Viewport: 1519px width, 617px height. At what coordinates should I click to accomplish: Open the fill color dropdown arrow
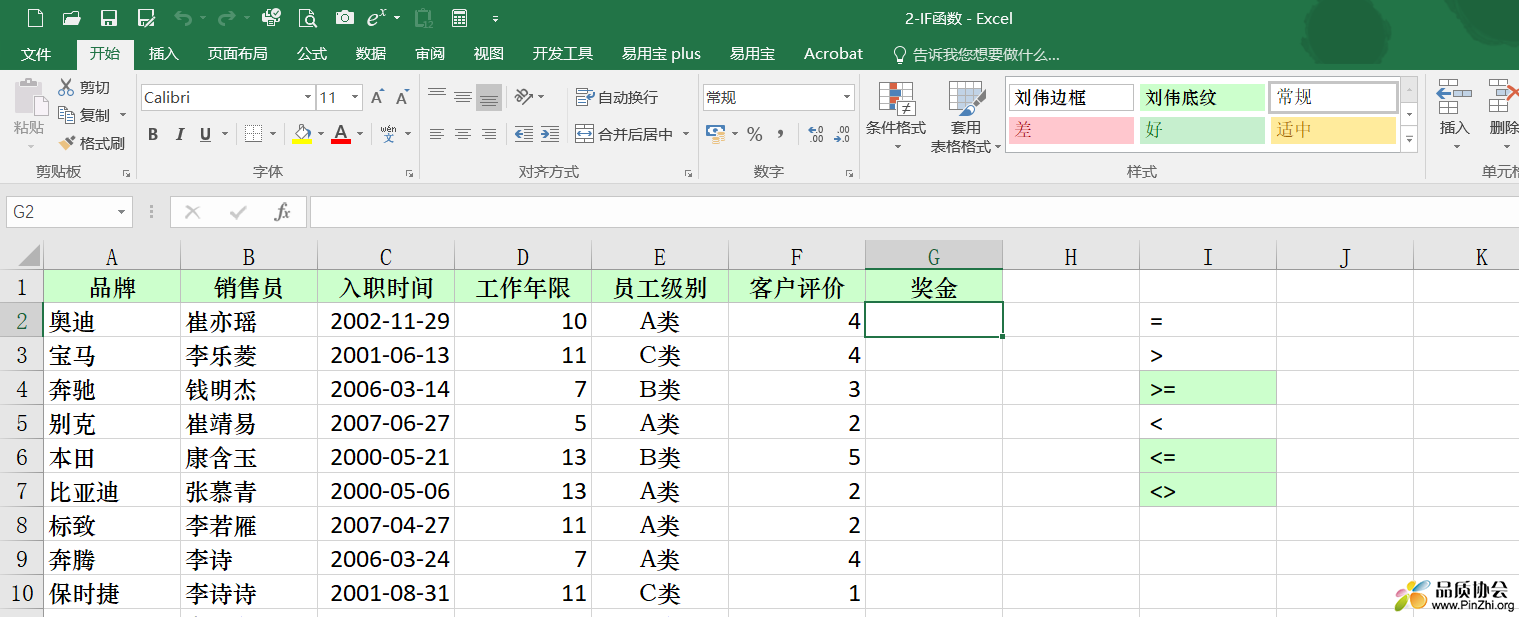coord(320,134)
